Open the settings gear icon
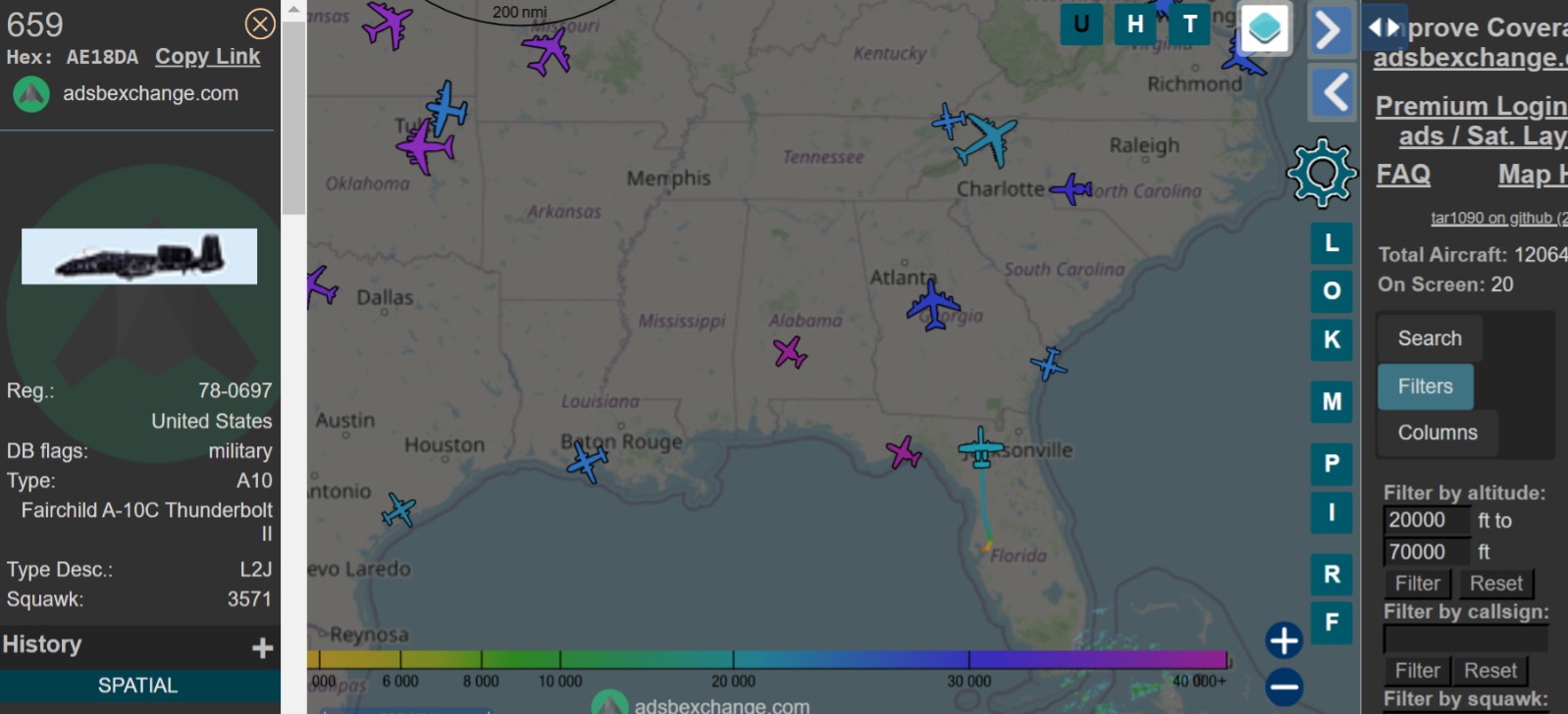The image size is (1568, 714). pos(1322,174)
